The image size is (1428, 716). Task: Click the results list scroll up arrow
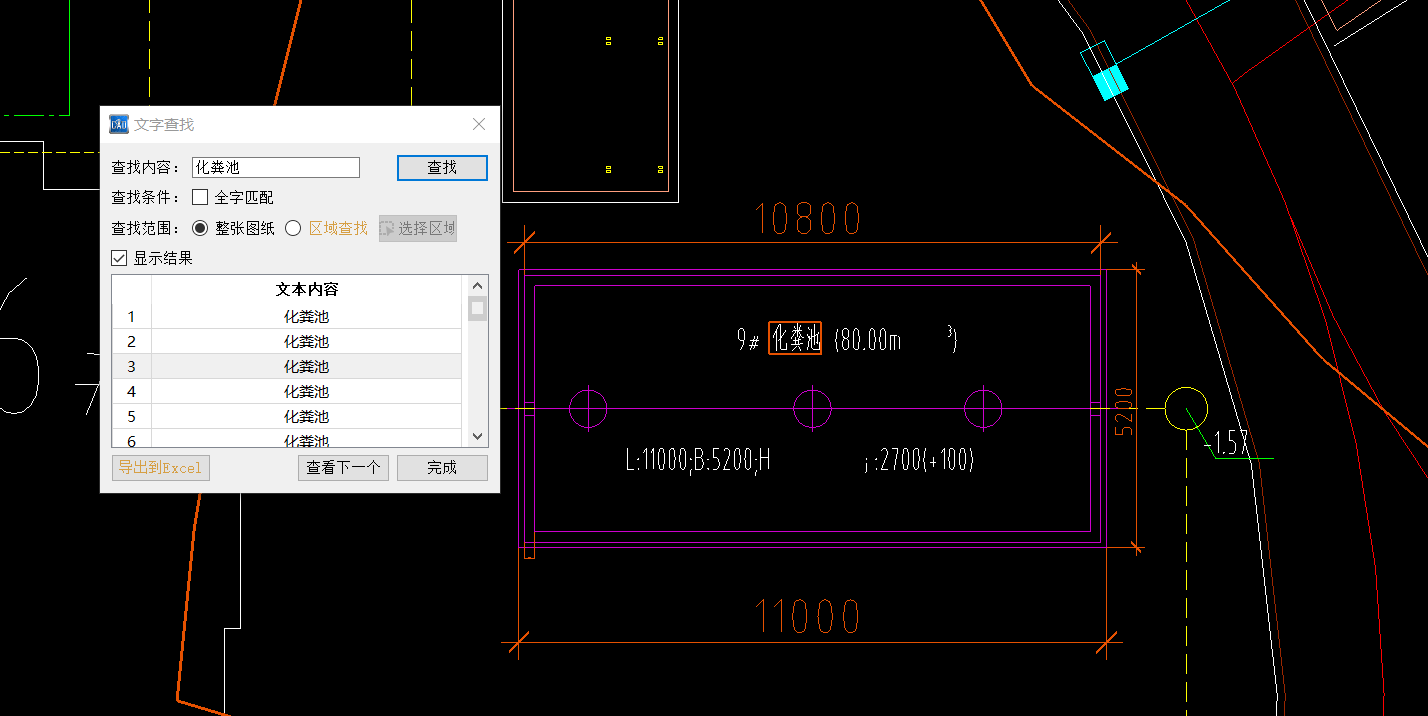tap(477, 284)
